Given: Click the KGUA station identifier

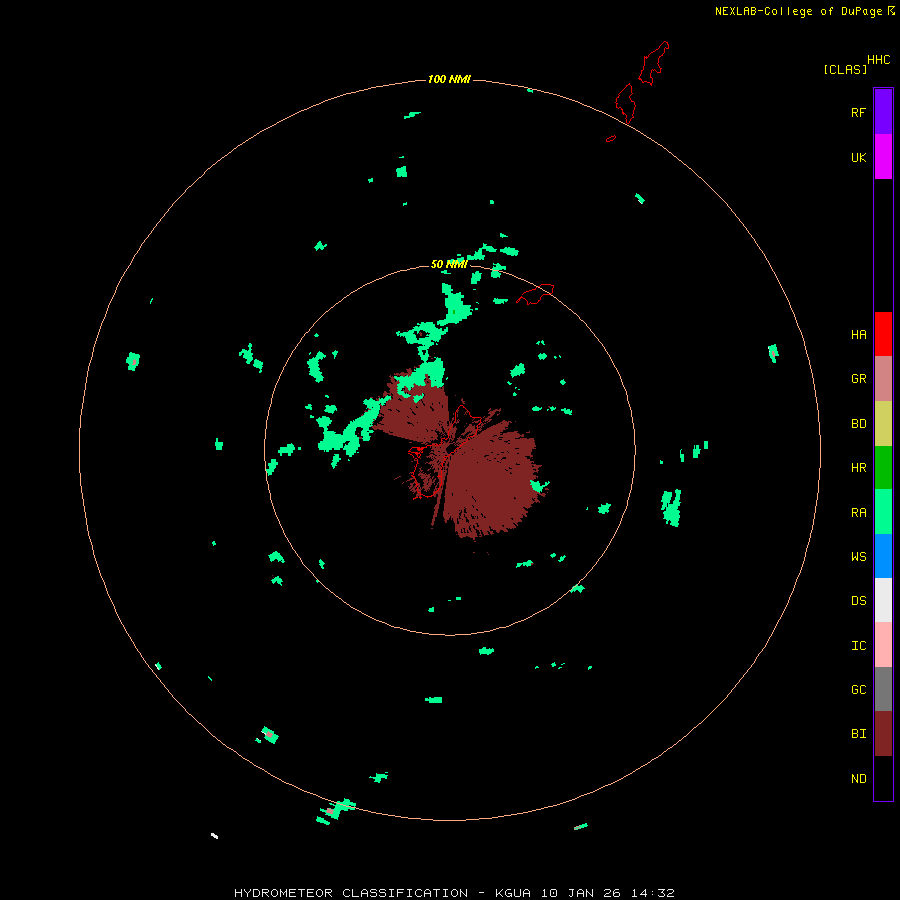Looking at the screenshot, I should [513, 893].
